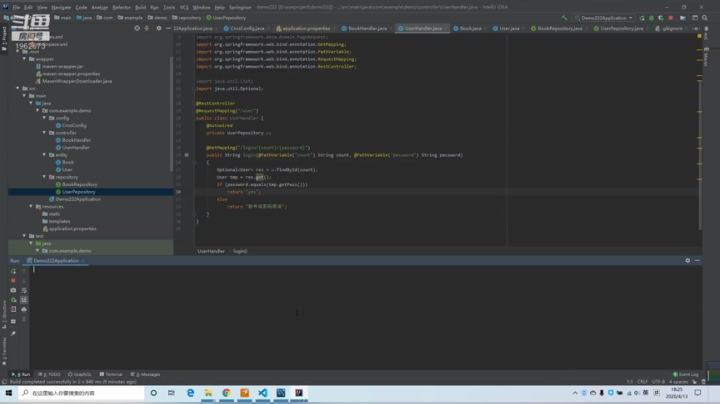Rerun application in the Run panel
The height and width of the screenshot is (404, 720).
(x=13, y=271)
